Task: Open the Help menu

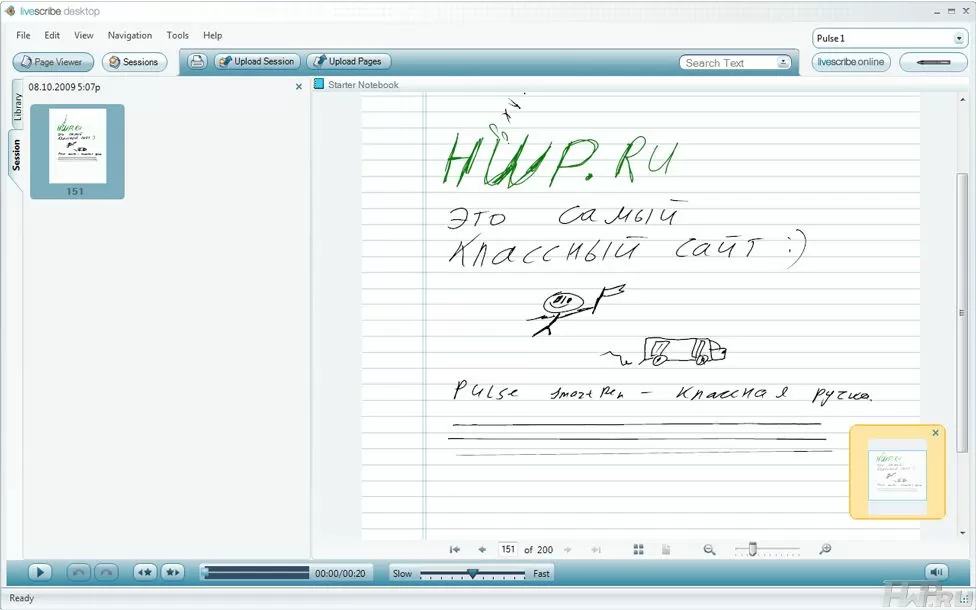Action: tap(212, 35)
